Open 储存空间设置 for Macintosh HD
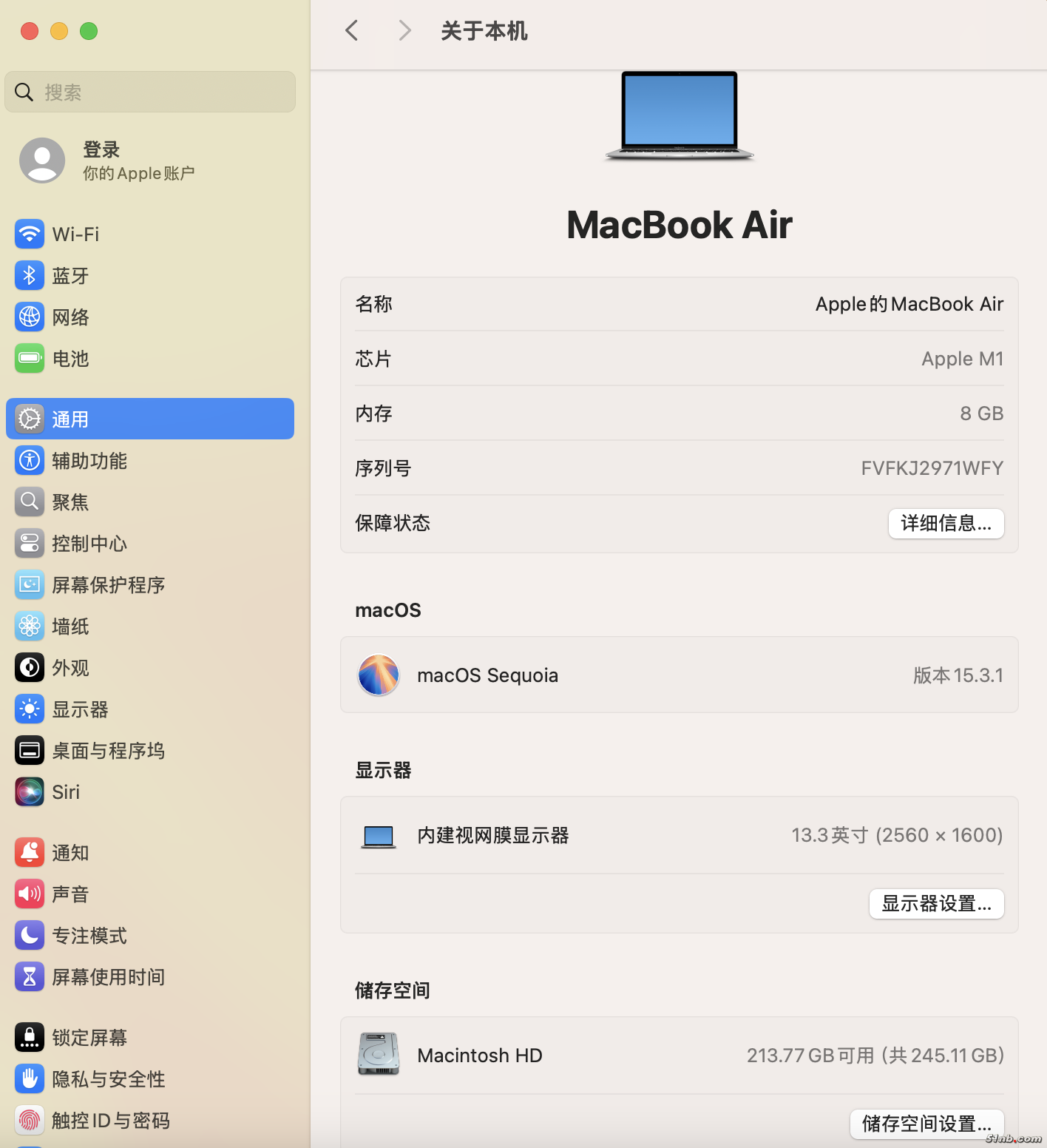The width and height of the screenshot is (1047, 1148). tap(926, 1124)
